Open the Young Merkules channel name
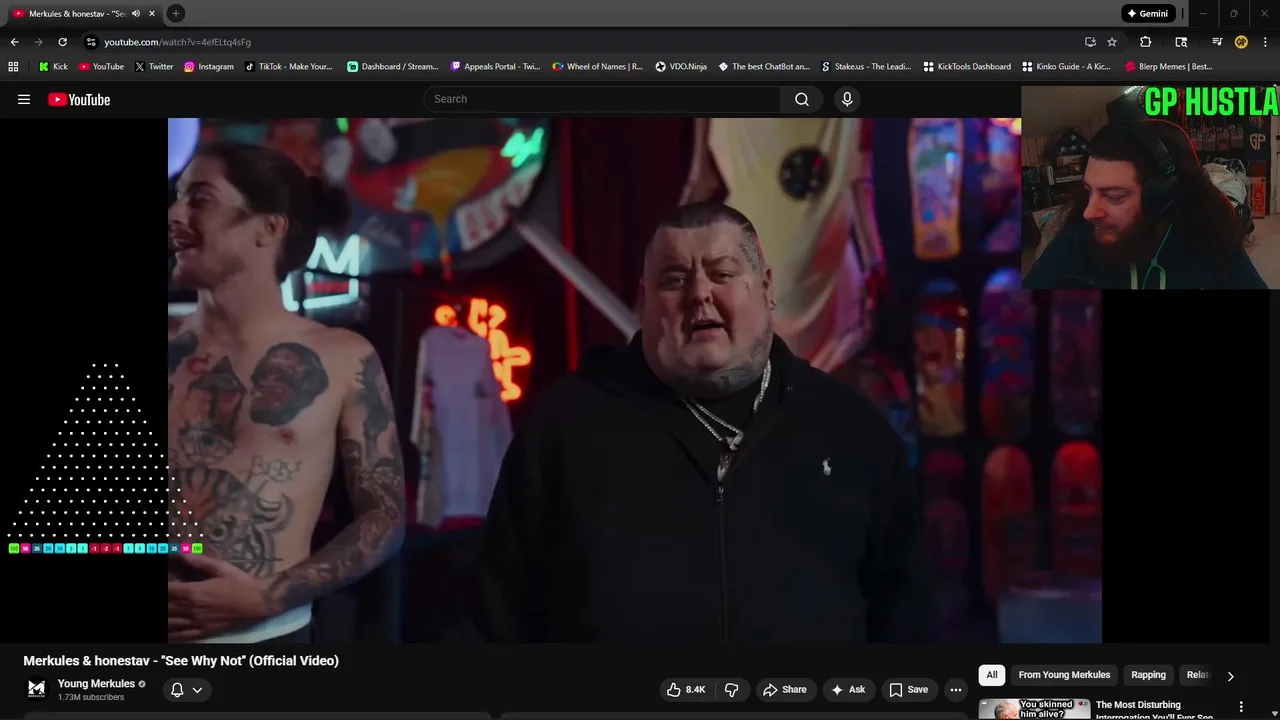 96,684
